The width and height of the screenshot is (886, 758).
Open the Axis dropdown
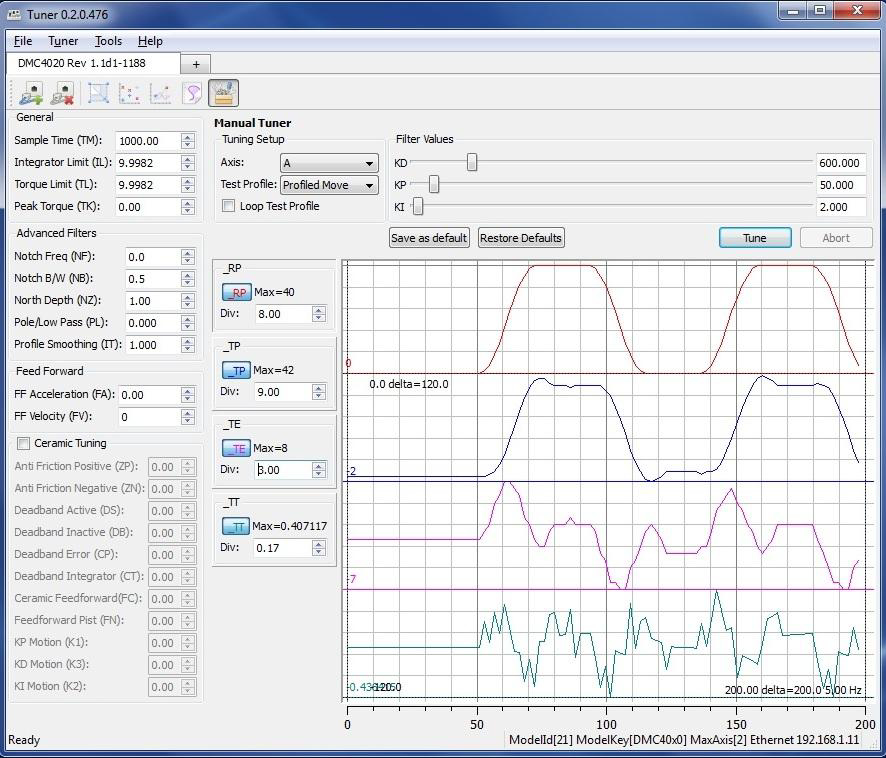coord(329,163)
